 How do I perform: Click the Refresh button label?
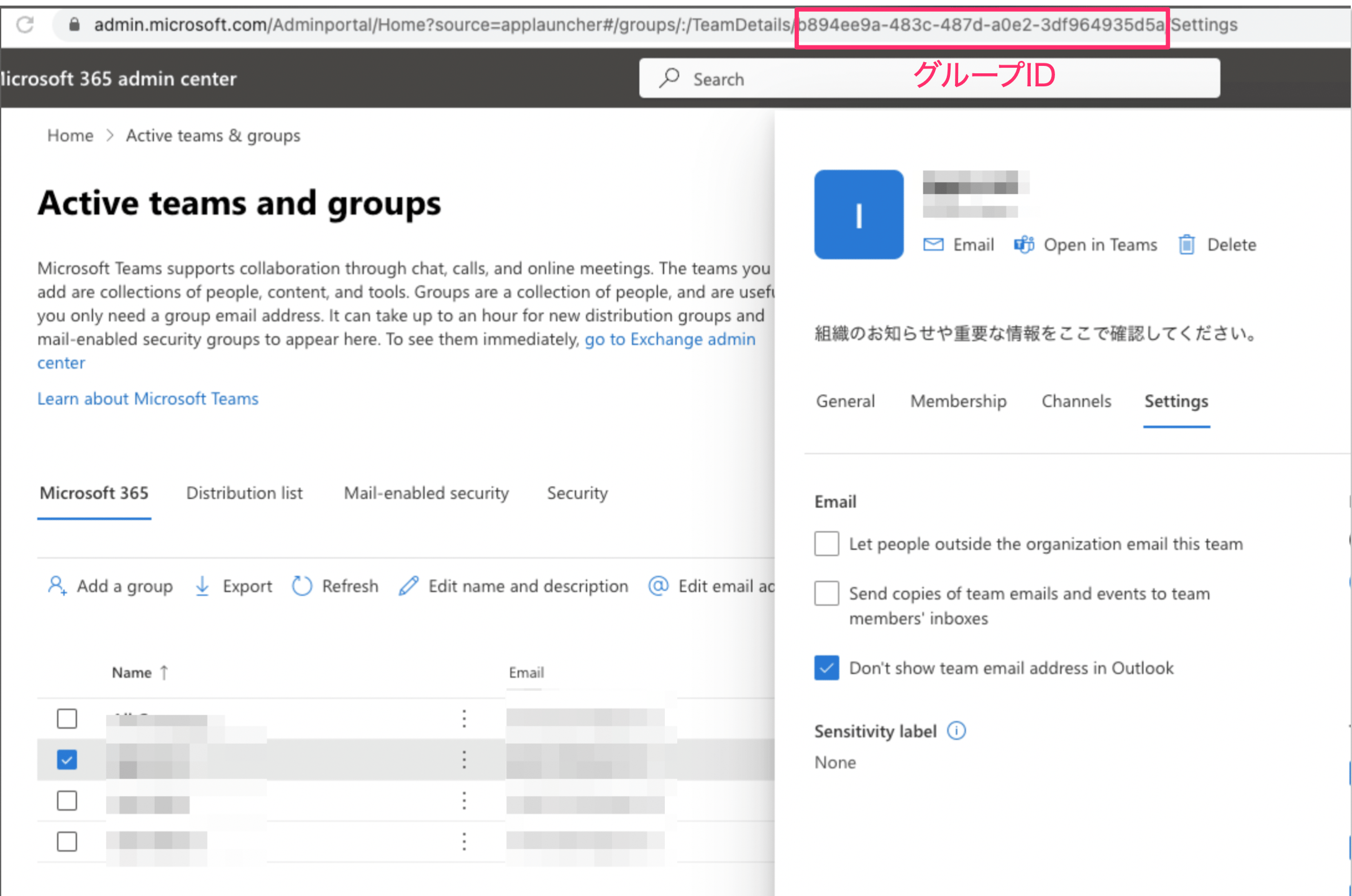(350, 586)
